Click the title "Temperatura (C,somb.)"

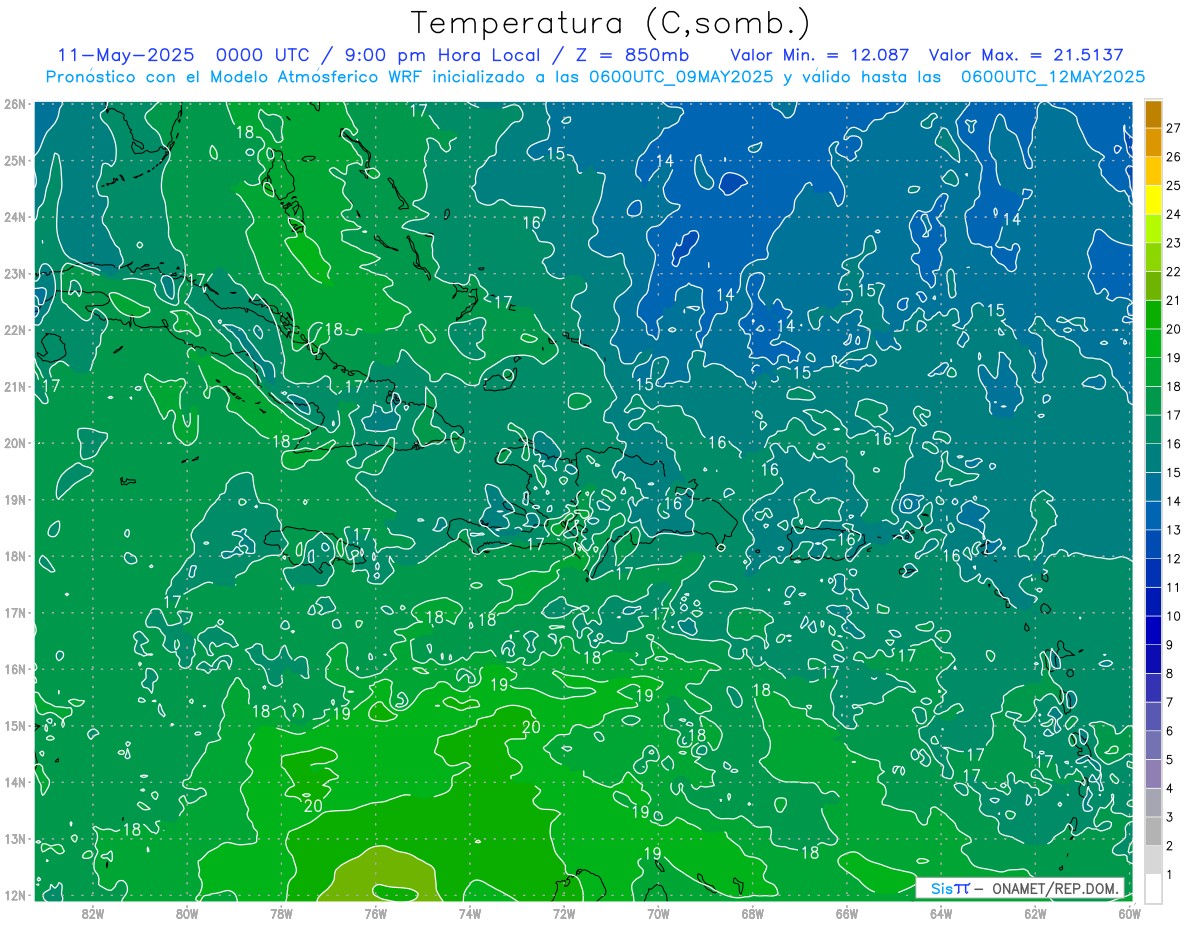coord(611,24)
